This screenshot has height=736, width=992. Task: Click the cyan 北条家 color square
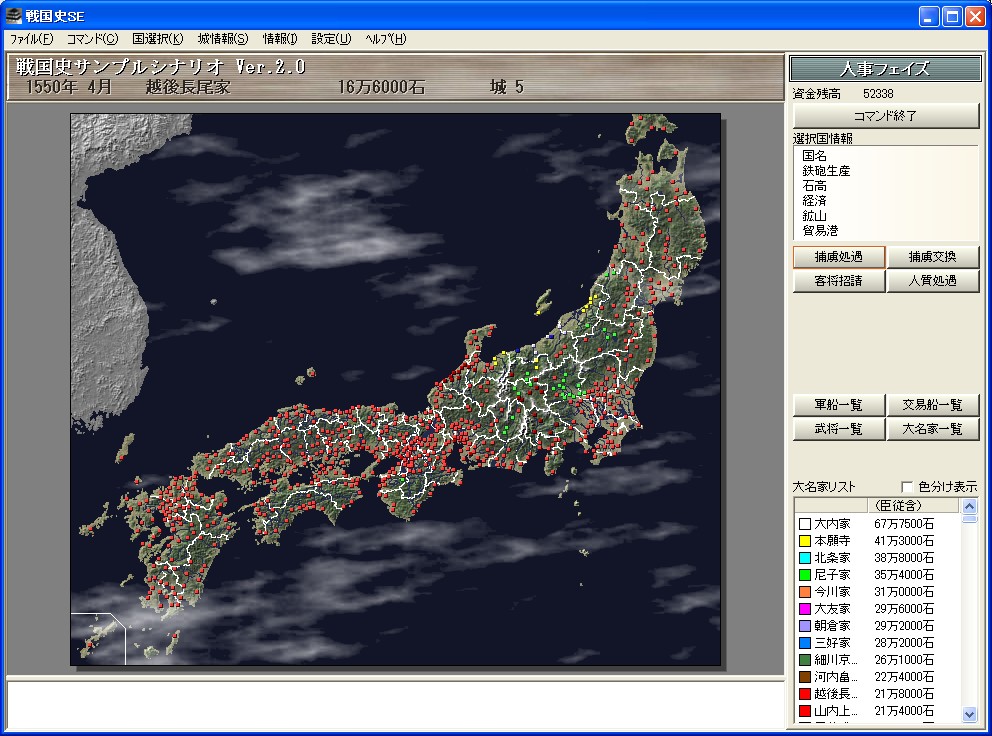[805, 558]
